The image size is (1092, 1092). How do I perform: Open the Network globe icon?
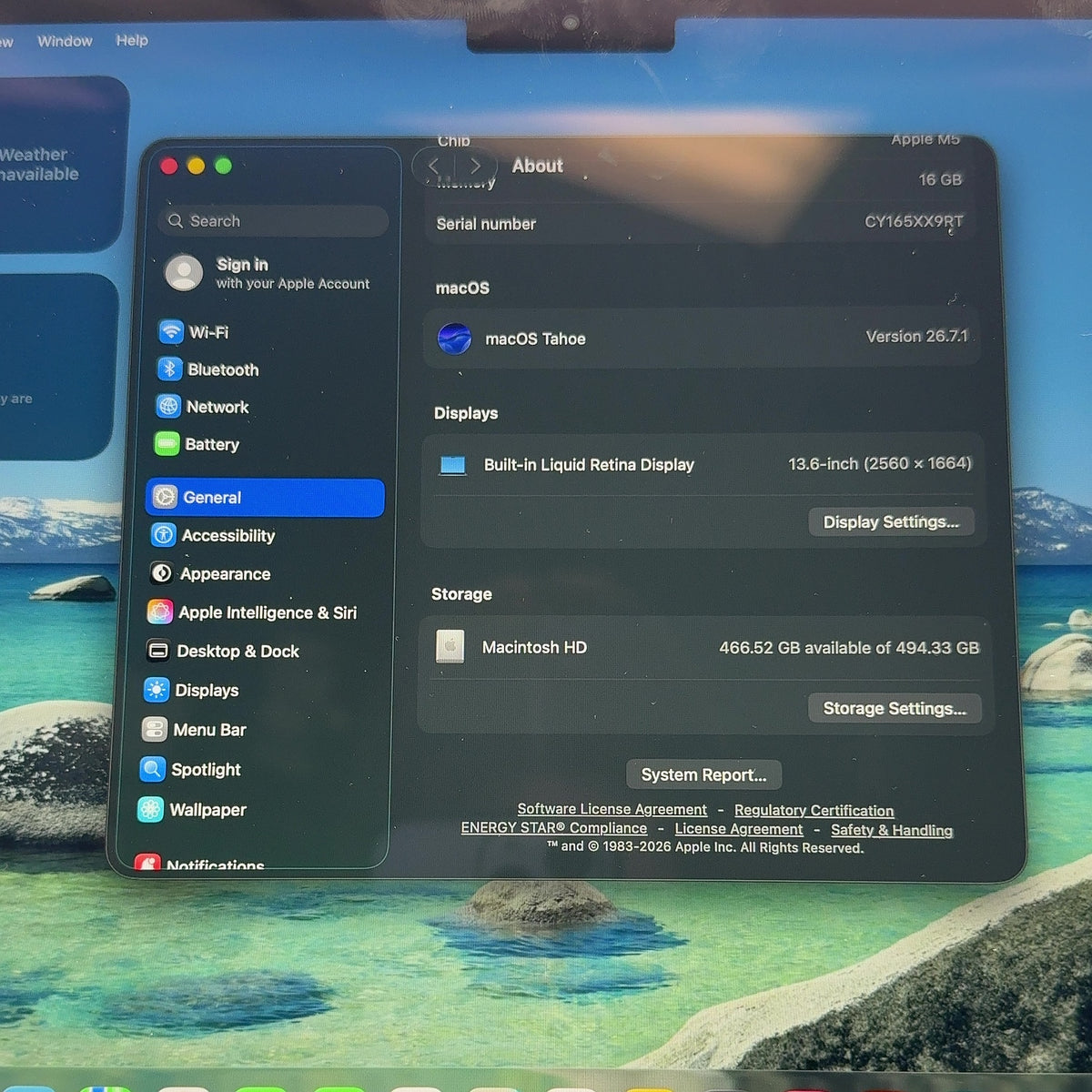[x=168, y=407]
